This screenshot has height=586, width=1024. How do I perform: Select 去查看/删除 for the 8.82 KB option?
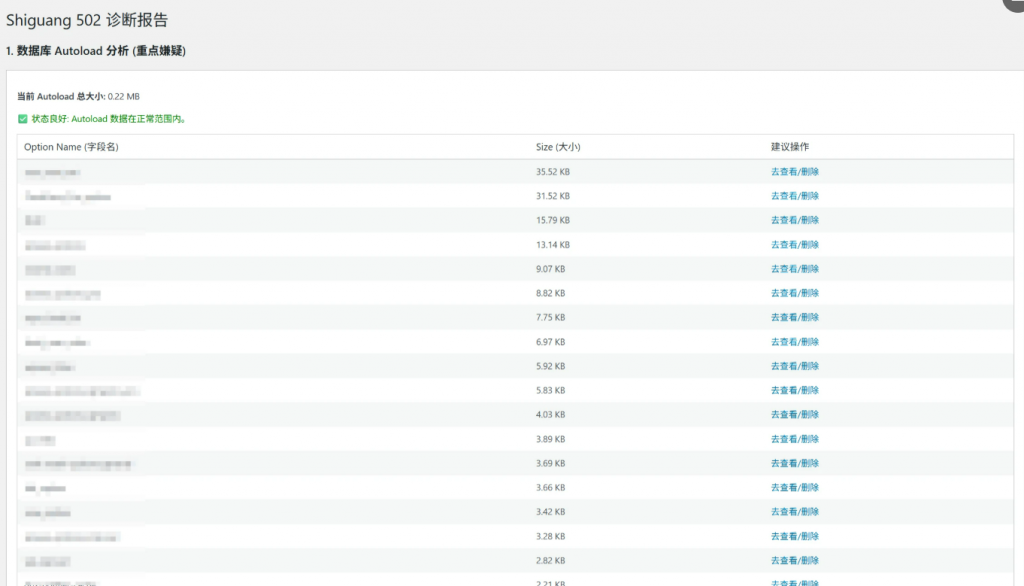pos(794,293)
